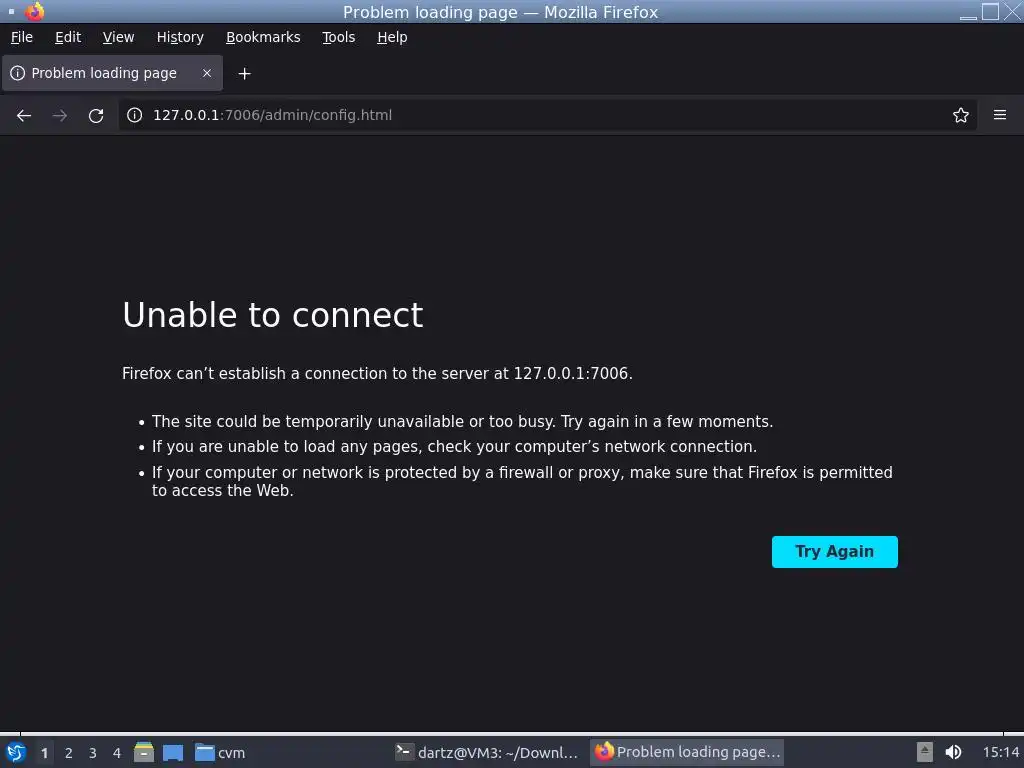Viewport: 1024px width, 768px height.
Task: Go back using the back arrow
Action: tap(24, 116)
